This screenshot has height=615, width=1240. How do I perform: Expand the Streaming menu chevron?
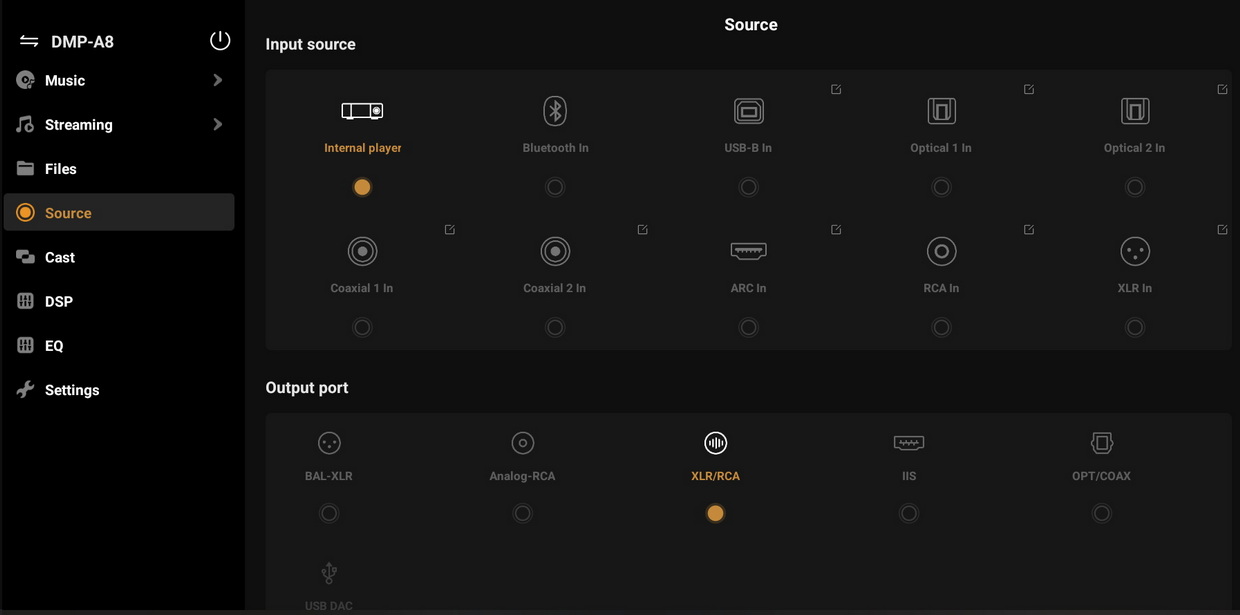click(x=218, y=124)
